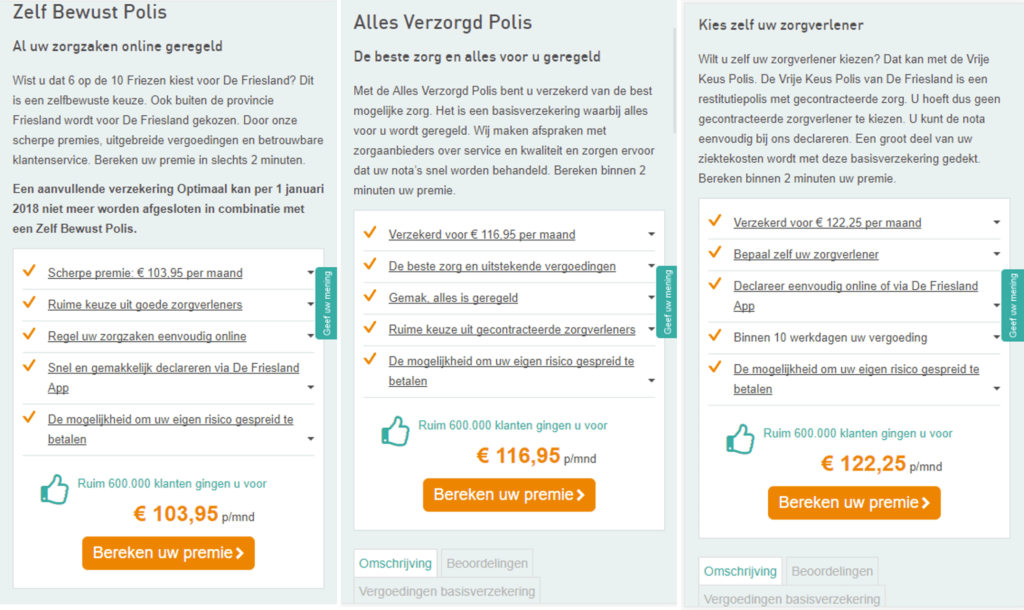The width and height of the screenshot is (1024, 610).
Task: Expand 'Verzekerd voor € 116,95 per maand' arrow
Action: tap(652, 235)
